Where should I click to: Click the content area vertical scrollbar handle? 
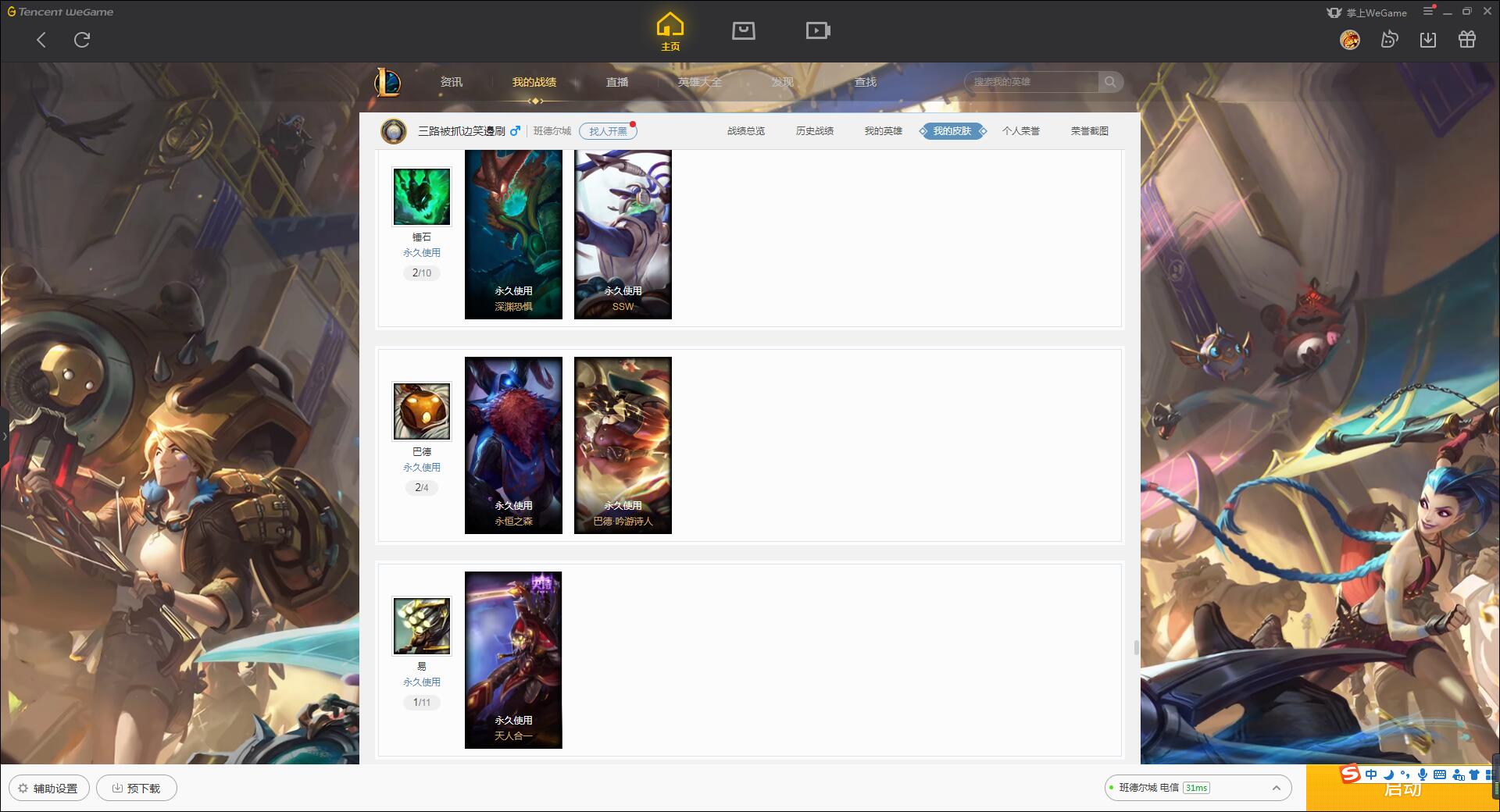pyautogui.click(x=1136, y=648)
